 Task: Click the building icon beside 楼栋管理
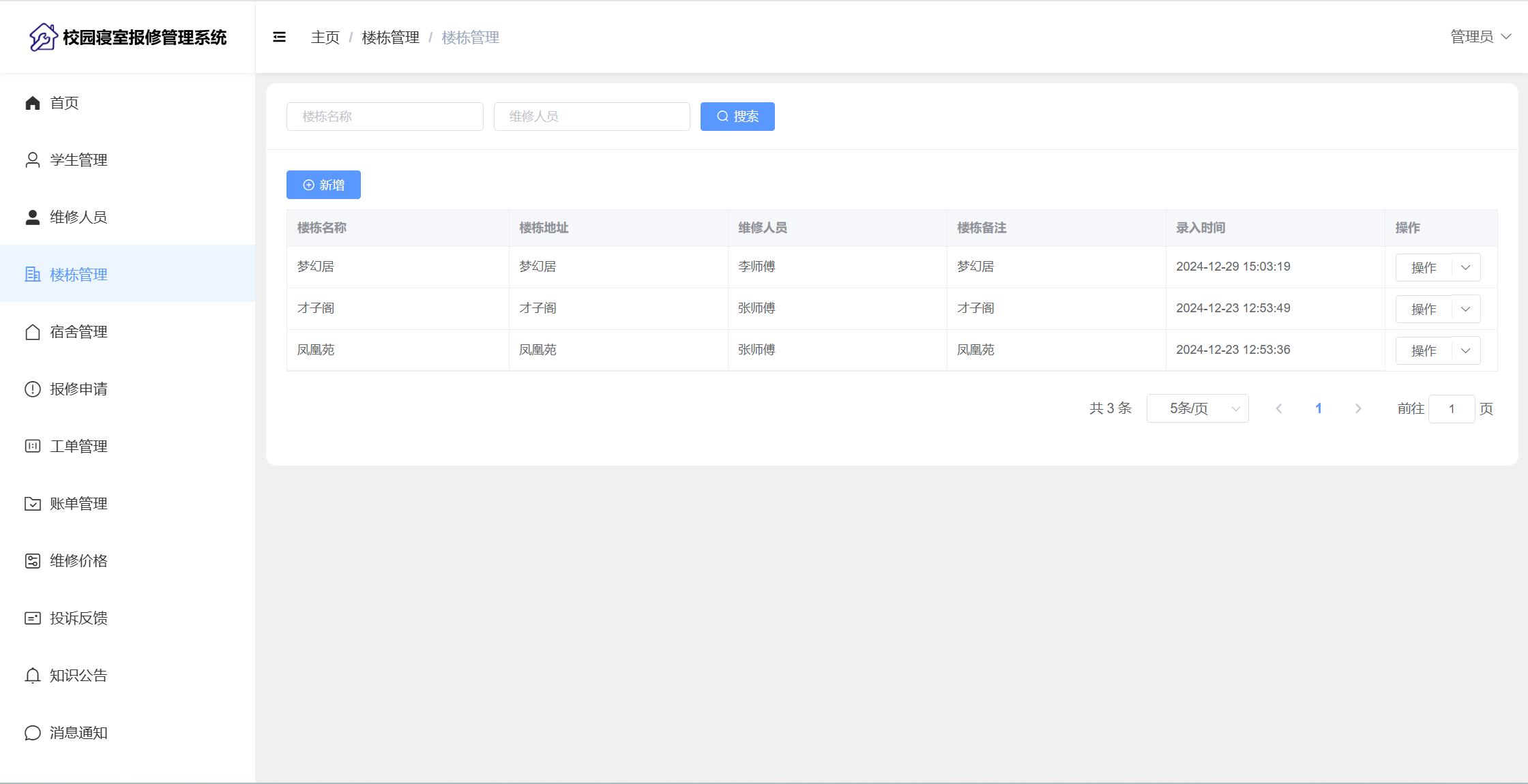(32, 275)
